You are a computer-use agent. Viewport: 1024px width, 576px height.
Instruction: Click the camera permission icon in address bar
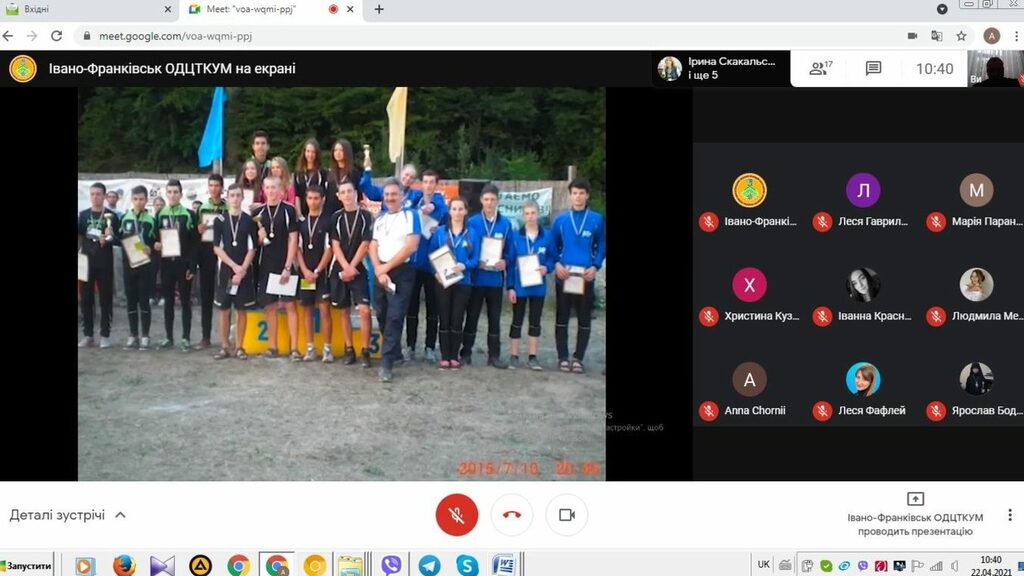click(x=912, y=36)
